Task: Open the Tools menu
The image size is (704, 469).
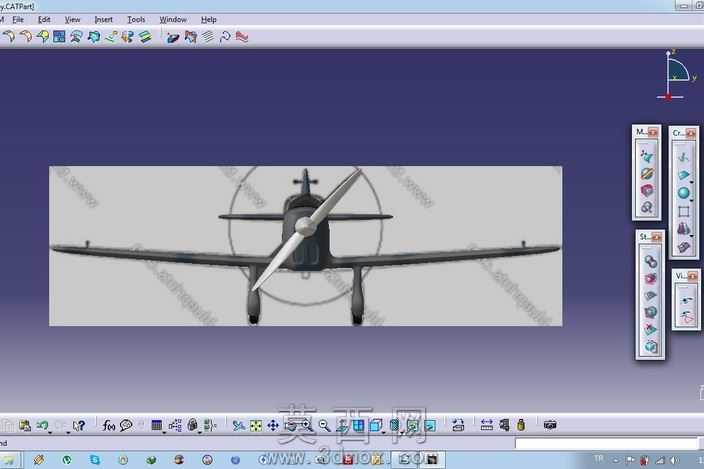Action: tap(136, 20)
